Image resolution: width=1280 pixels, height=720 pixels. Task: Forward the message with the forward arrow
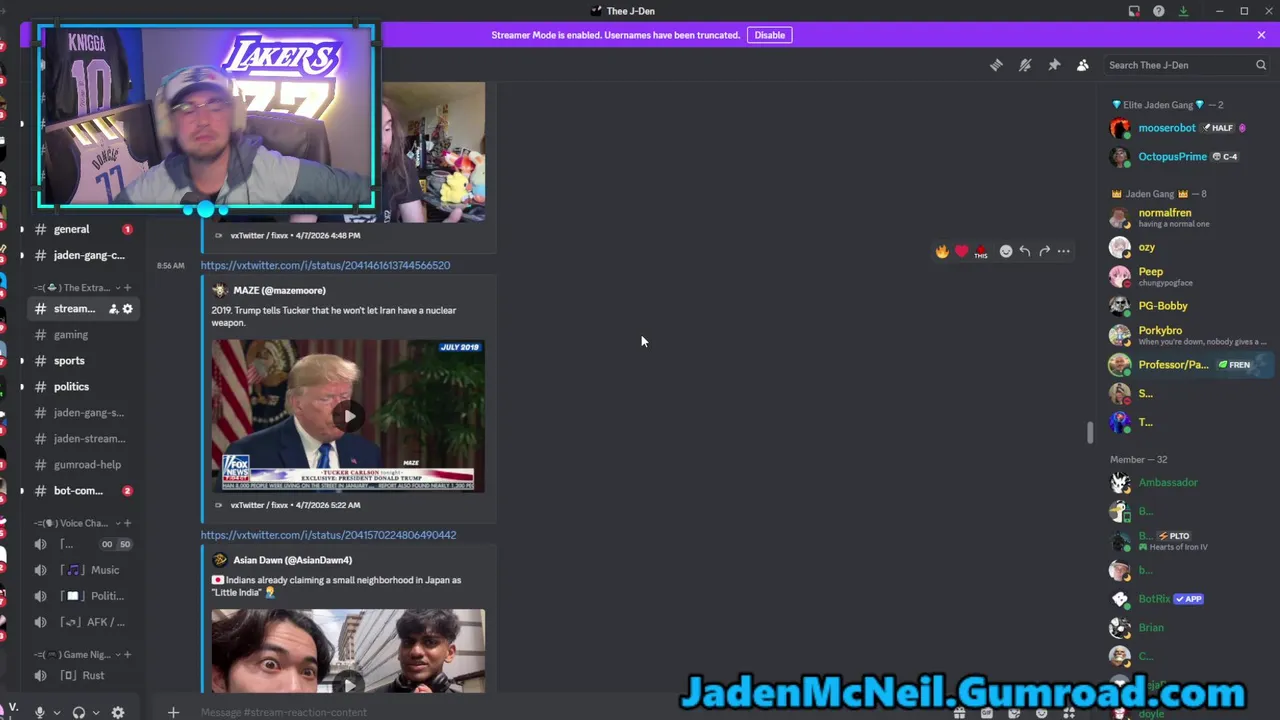point(1044,251)
